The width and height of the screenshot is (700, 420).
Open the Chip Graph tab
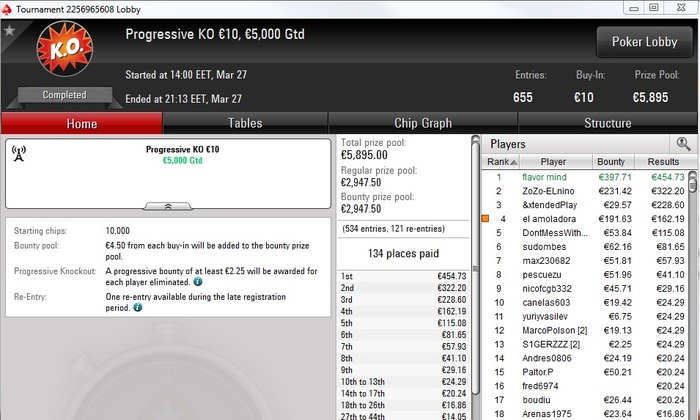coord(423,123)
